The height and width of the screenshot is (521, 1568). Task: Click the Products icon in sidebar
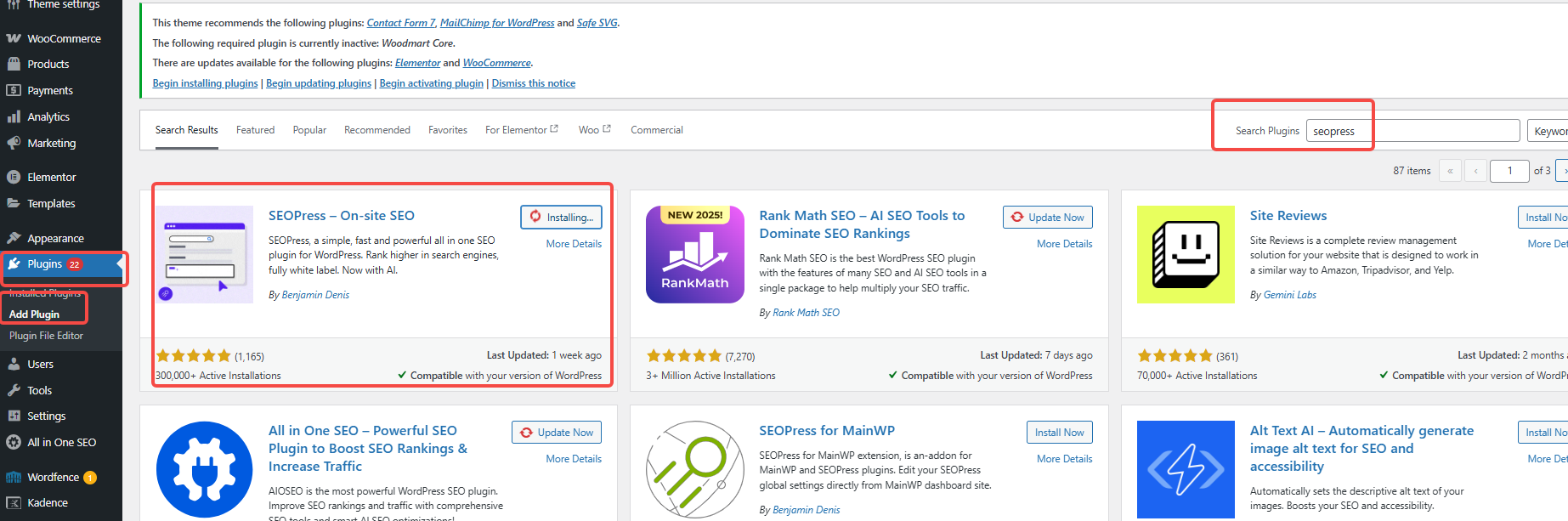[14, 65]
